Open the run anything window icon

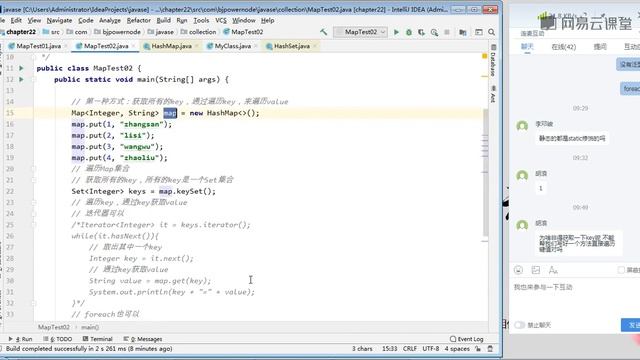pos(479,32)
